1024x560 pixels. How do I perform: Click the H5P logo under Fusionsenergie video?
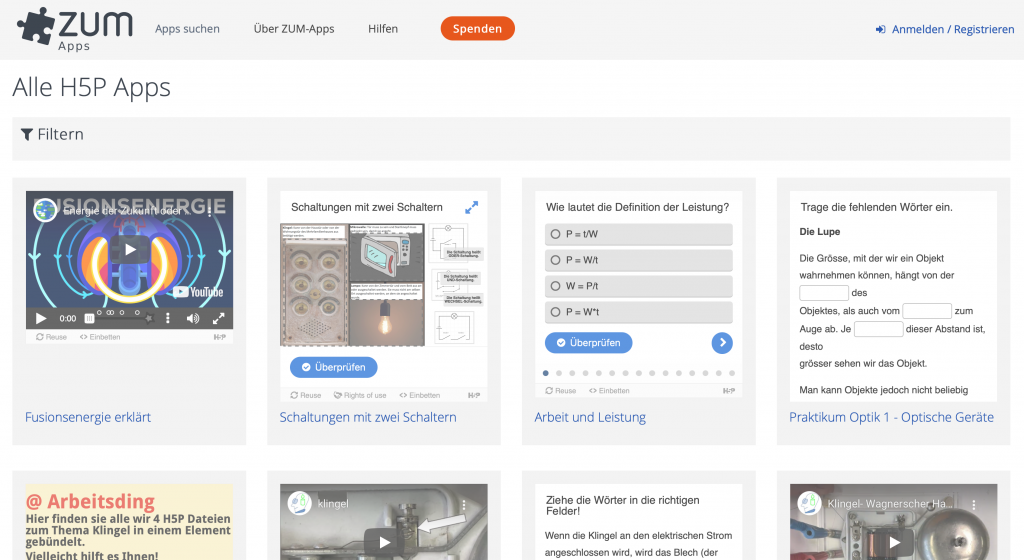click(x=221, y=337)
